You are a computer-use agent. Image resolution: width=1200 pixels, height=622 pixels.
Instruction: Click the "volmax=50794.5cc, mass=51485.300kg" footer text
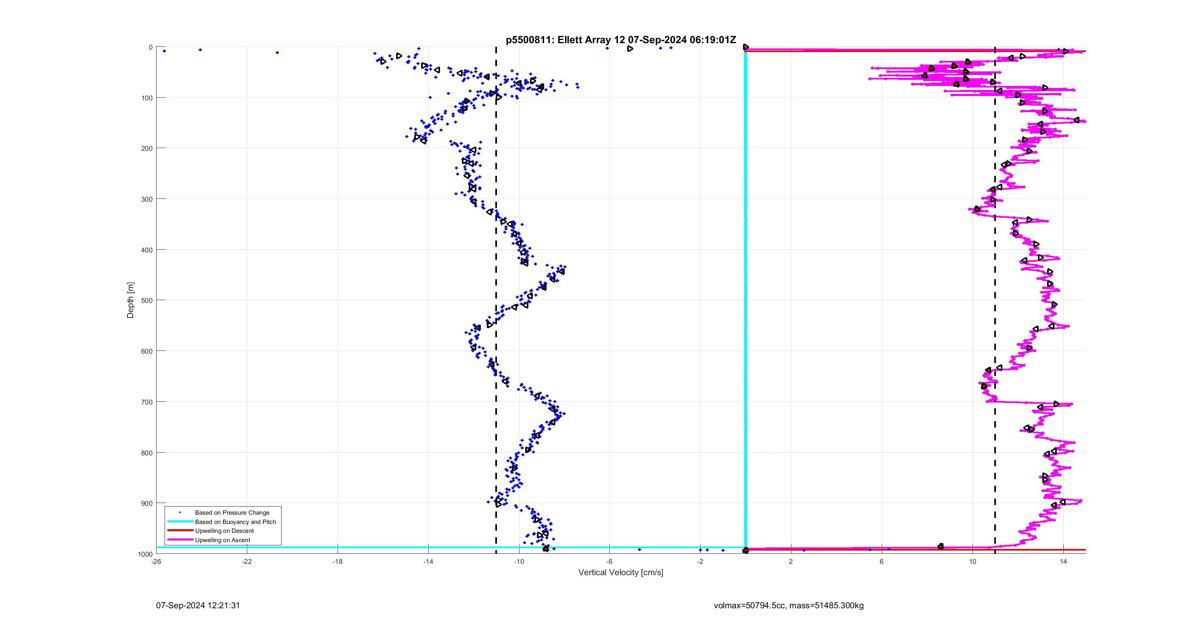coord(789,605)
